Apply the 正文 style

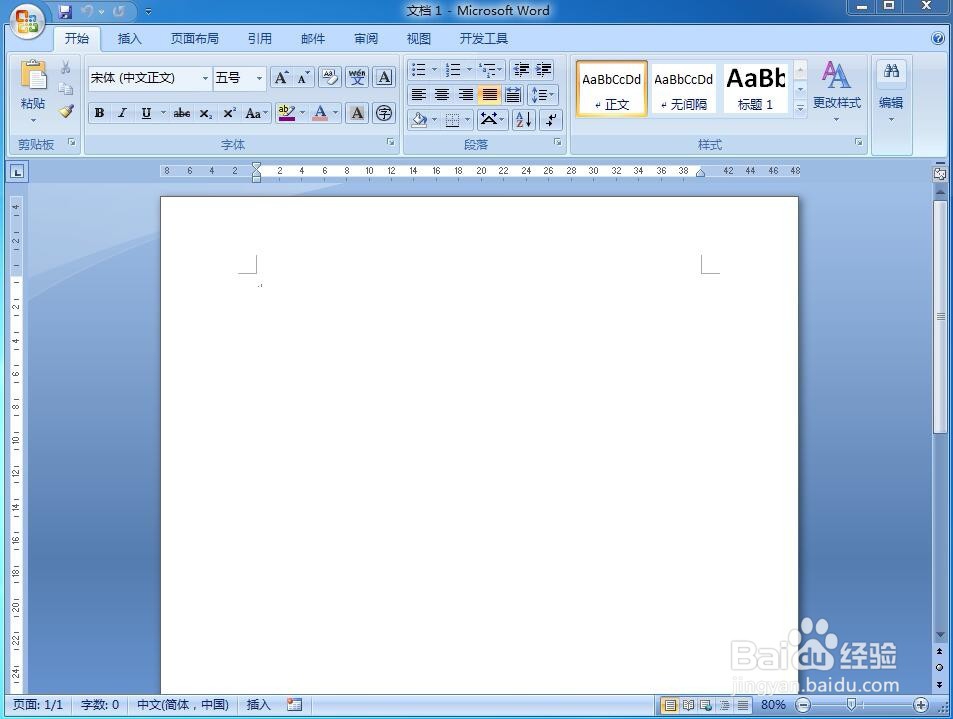[x=611, y=89]
